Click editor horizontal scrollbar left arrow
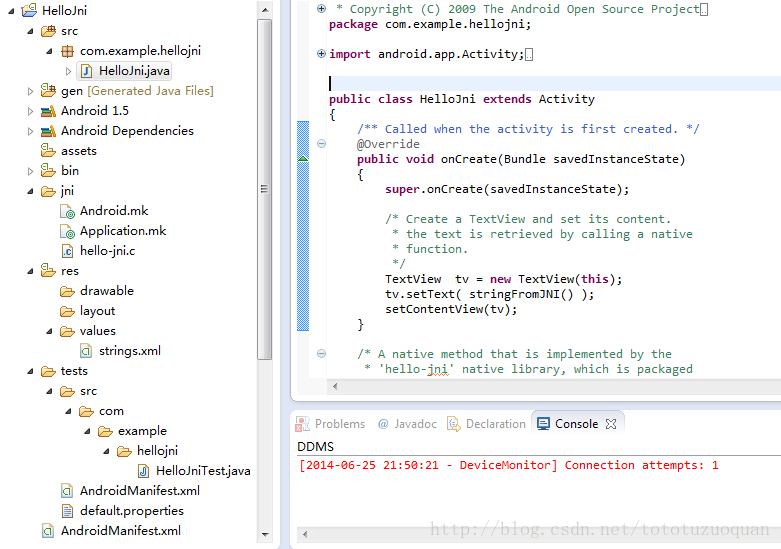 [335, 386]
